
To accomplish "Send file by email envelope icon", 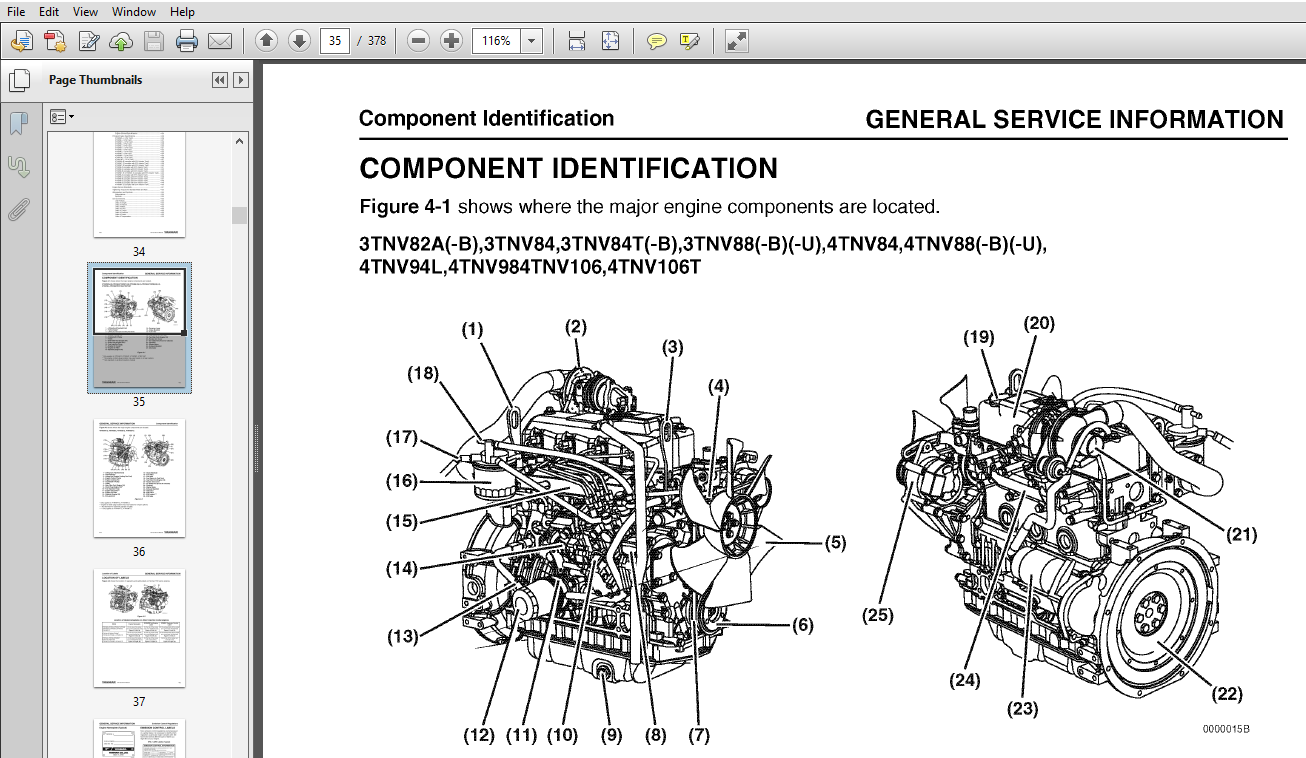I will pos(220,41).
